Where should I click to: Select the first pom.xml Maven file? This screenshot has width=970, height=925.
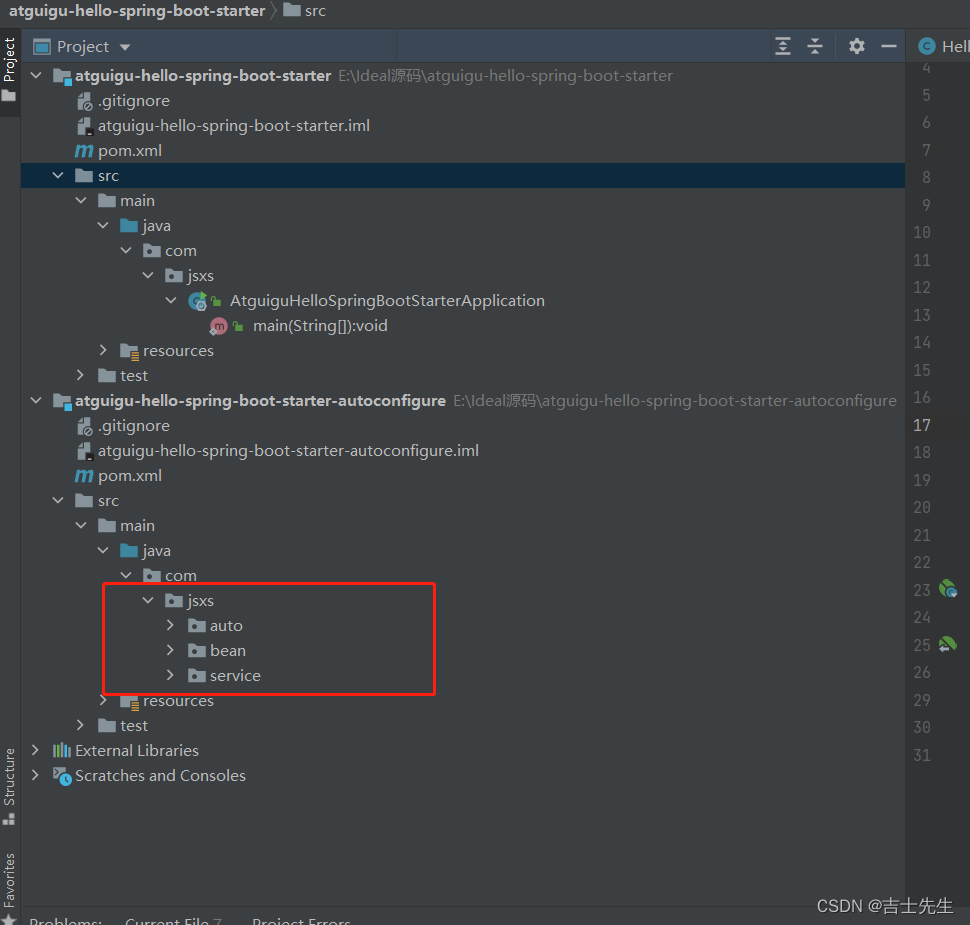point(130,150)
